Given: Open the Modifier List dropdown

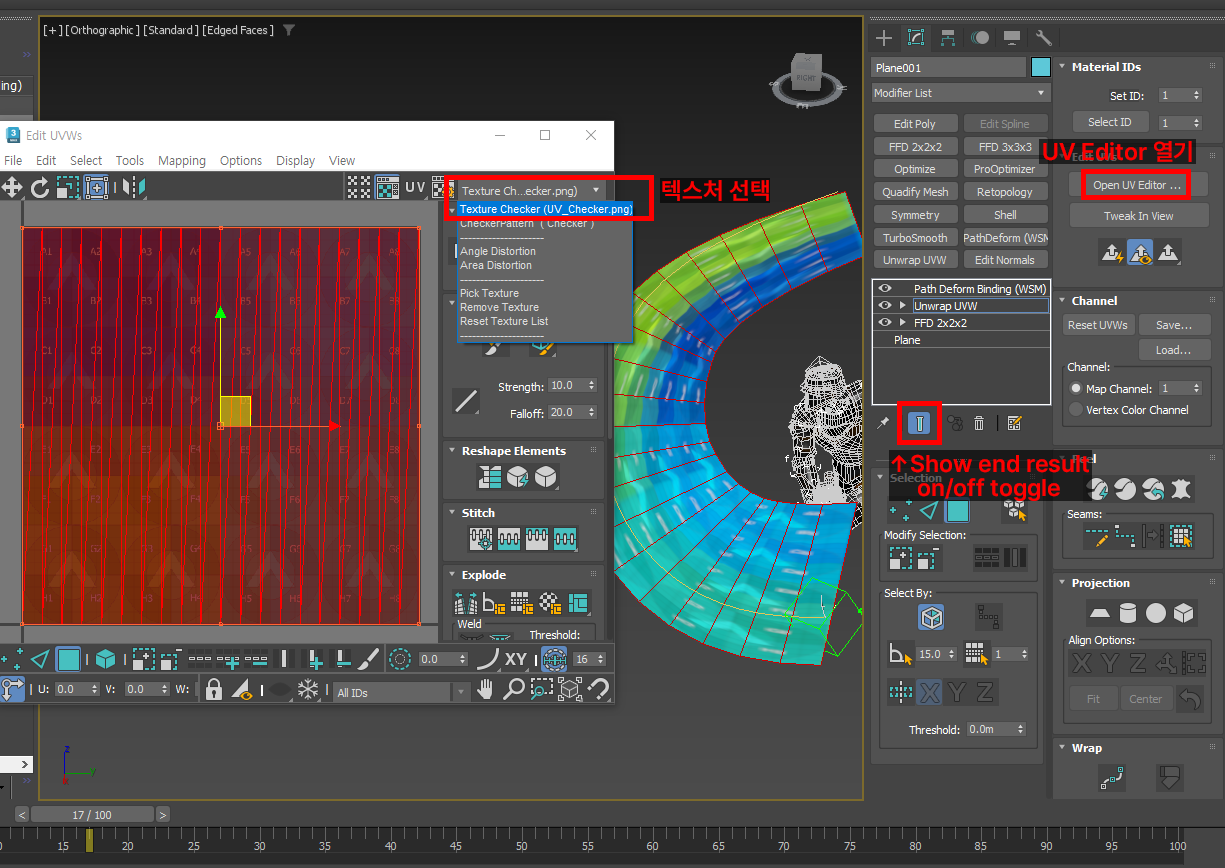Looking at the screenshot, I should (x=961, y=93).
